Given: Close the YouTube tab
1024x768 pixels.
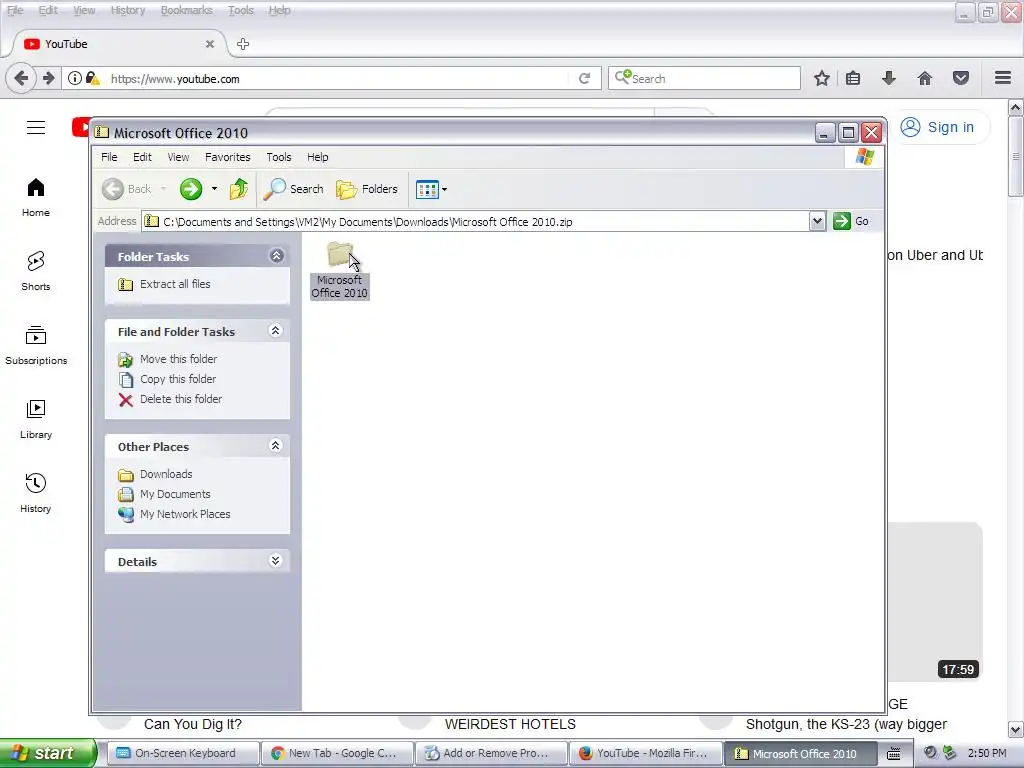Looking at the screenshot, I should [210, 44].
